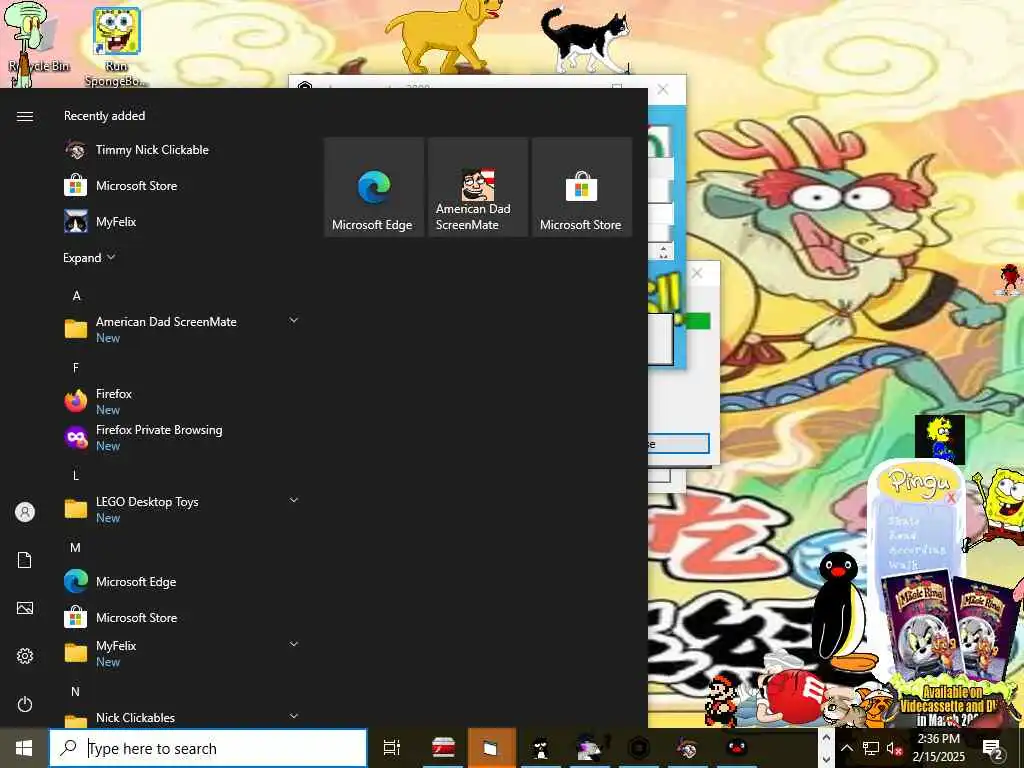
Task: Open the Settings gear in Start sidebar
Action: (x=25, y=656)
